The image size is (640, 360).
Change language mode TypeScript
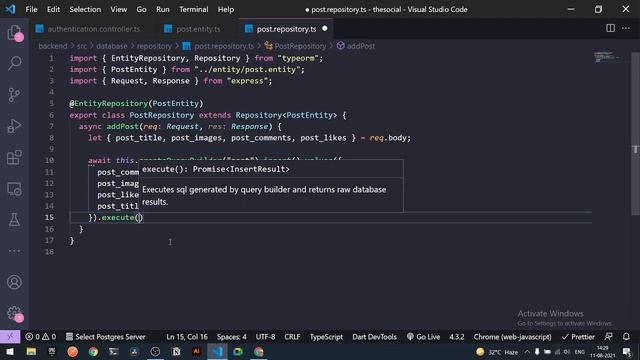click(x=326, y=337)
